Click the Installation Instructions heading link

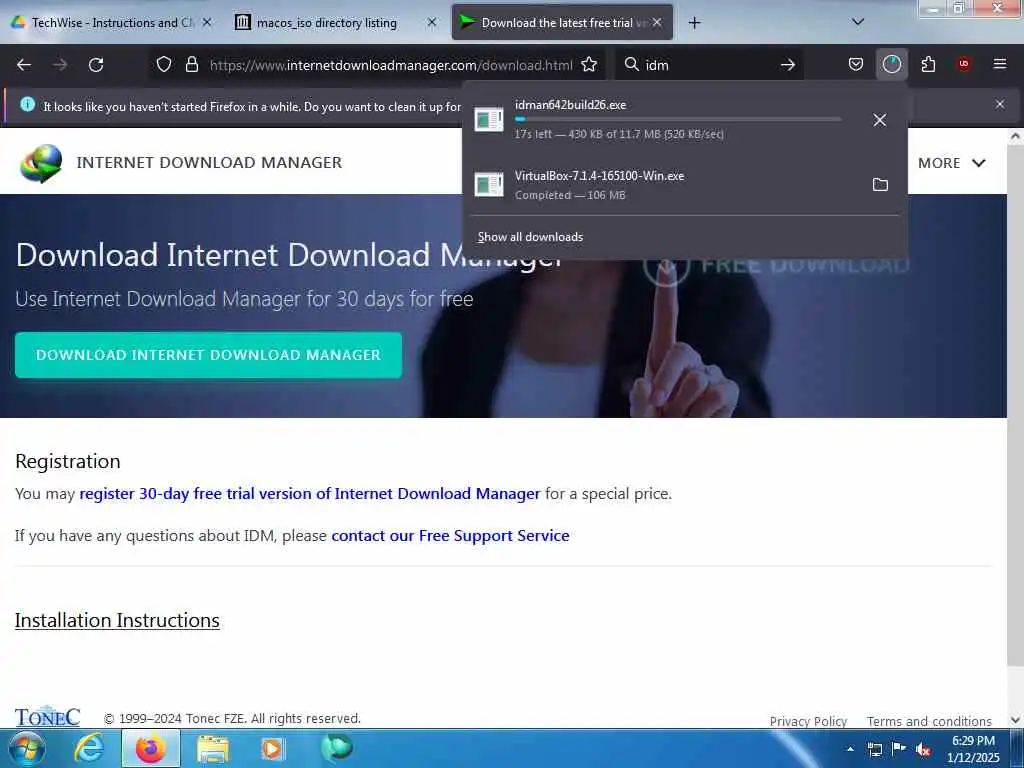(117, 620)
